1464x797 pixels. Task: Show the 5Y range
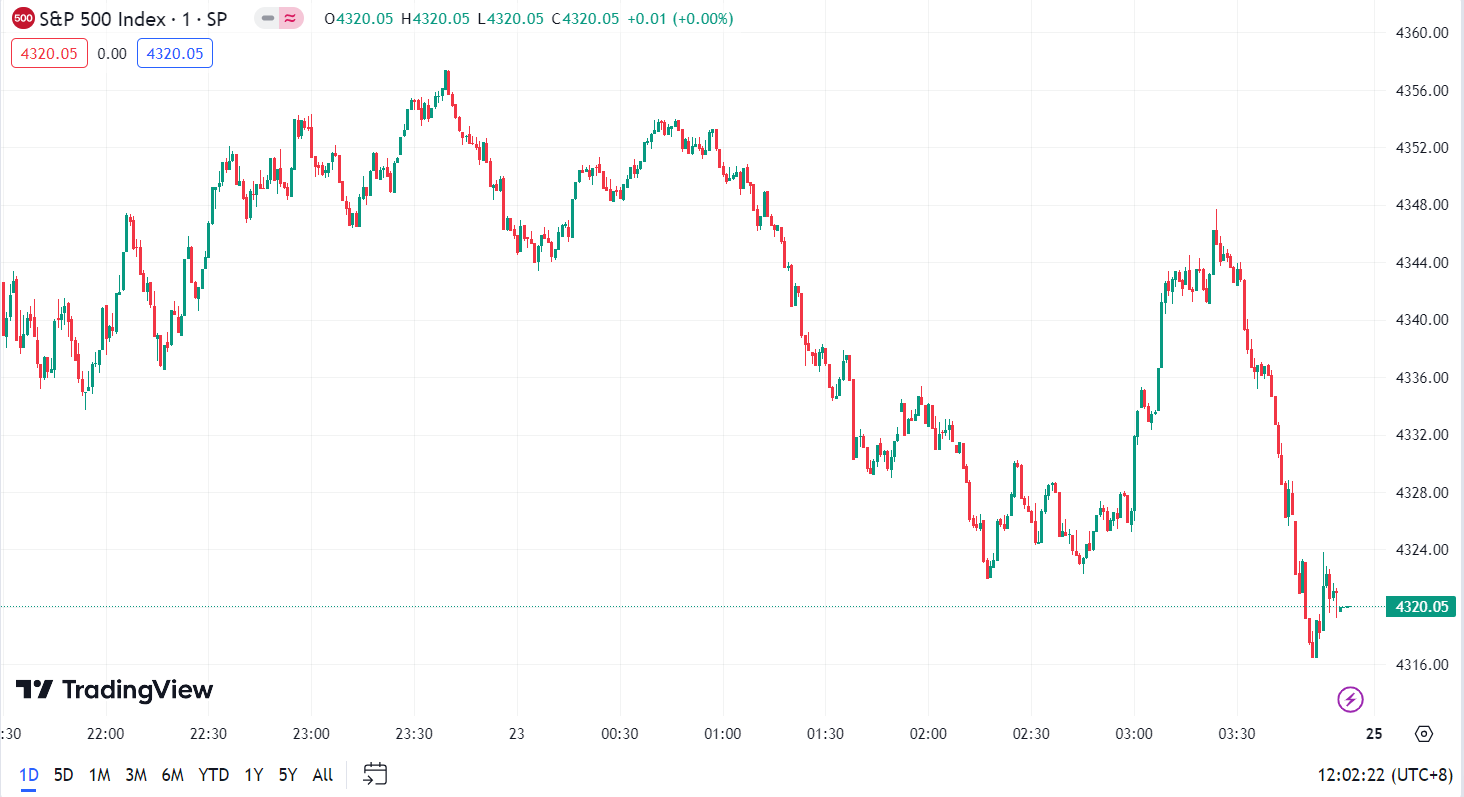click(x=288, y=774)
